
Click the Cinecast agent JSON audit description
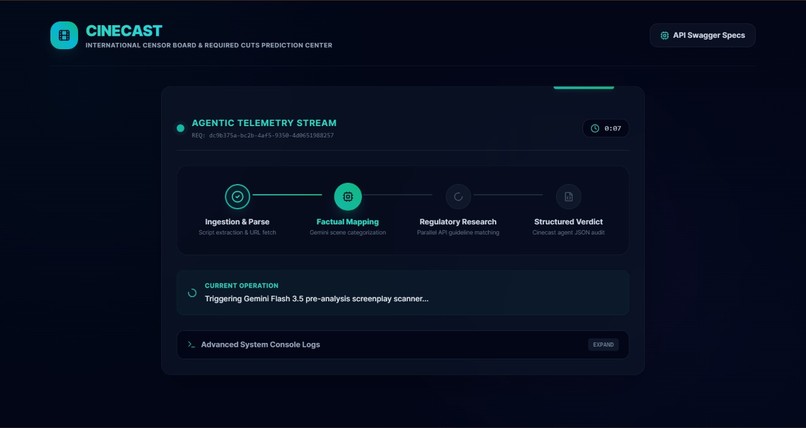point(569,233)
